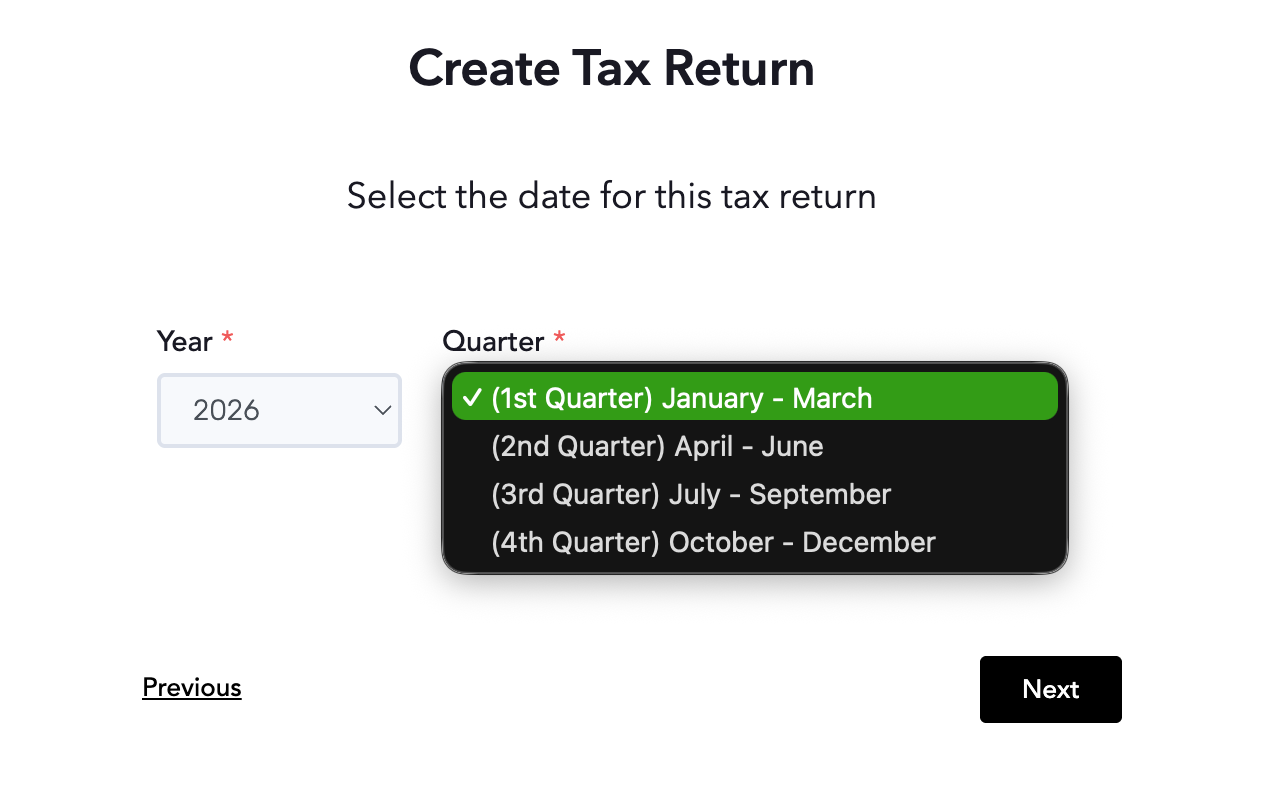This screenshot has height=812, width=1280.
Task: Choose (2nd Quarter) April - June
Action: pyautogui.click(x=755, y=446)
